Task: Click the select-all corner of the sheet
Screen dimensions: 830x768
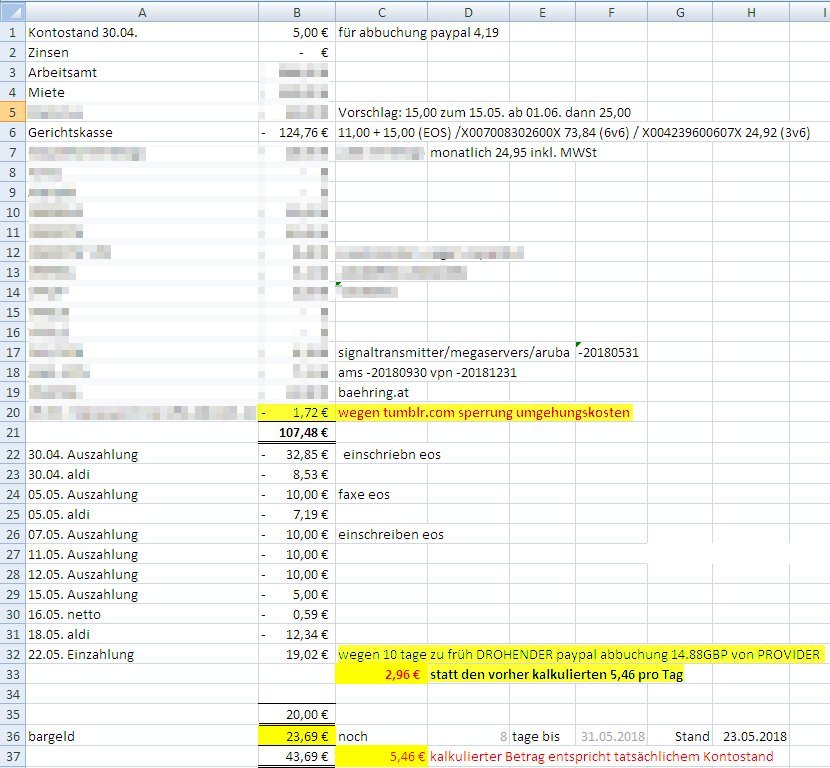Action: 12,11
